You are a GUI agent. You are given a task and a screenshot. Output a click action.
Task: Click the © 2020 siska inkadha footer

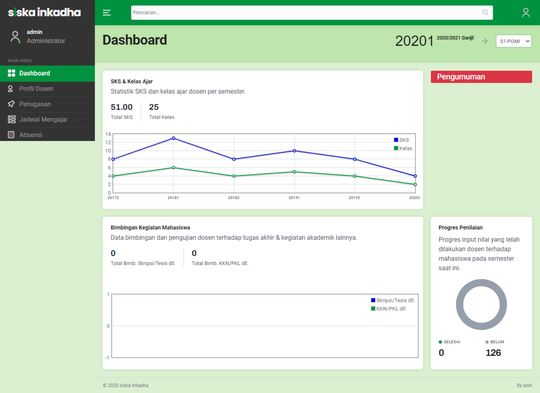125,385
